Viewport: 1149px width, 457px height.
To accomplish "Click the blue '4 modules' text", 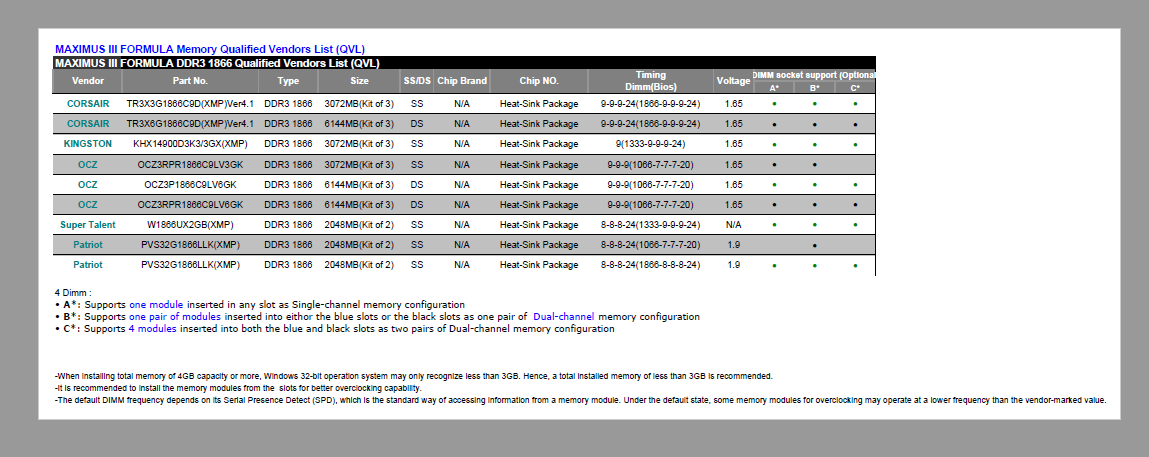I will click(152, 330).
